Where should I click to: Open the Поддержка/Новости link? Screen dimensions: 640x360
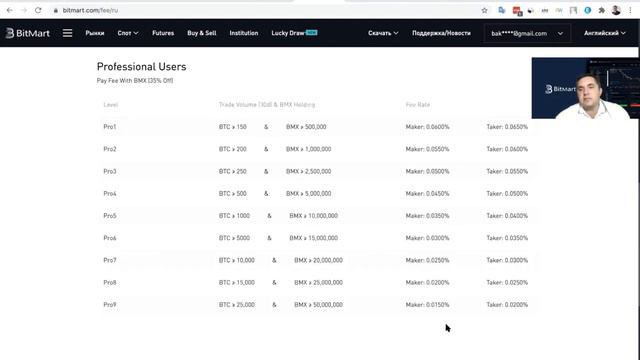pos(441,33)
